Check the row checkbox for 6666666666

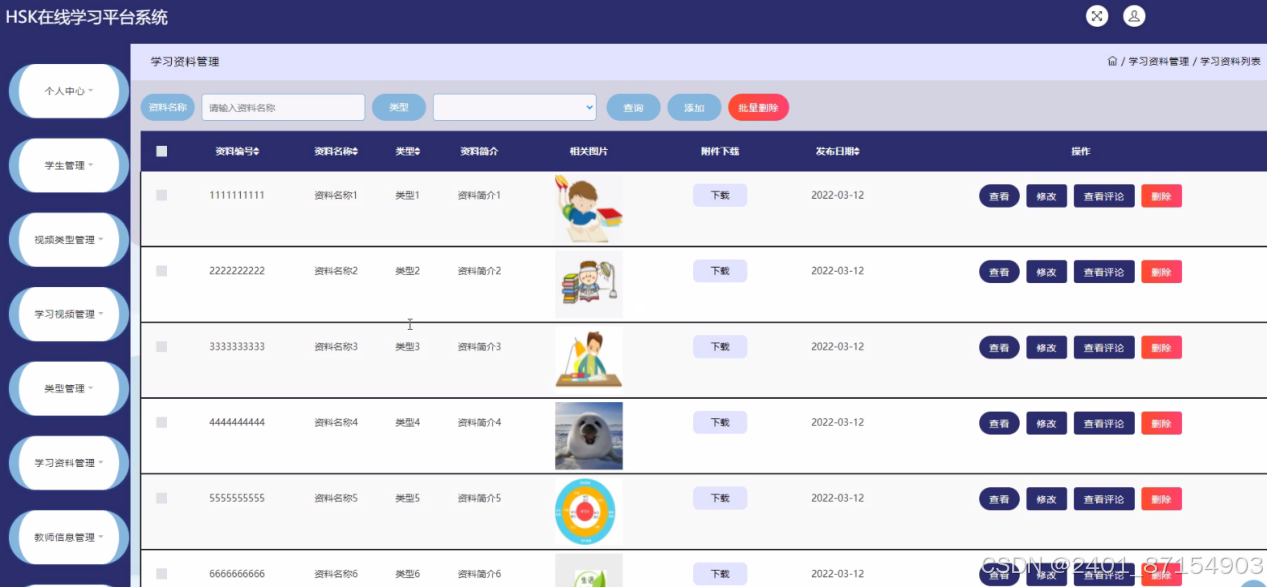[162, 574]
